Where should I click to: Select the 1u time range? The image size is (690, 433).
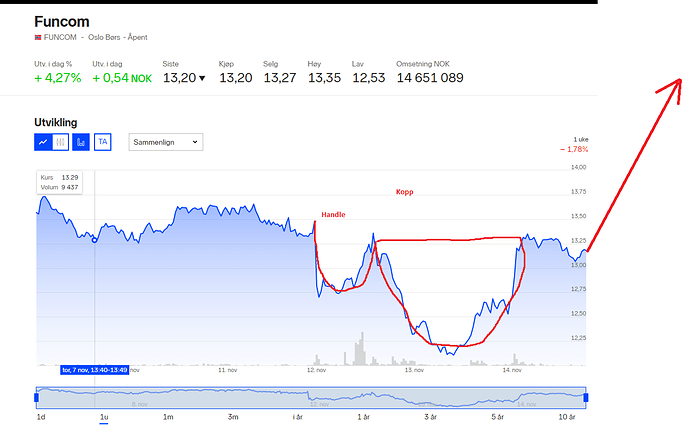tap(104, 417)
